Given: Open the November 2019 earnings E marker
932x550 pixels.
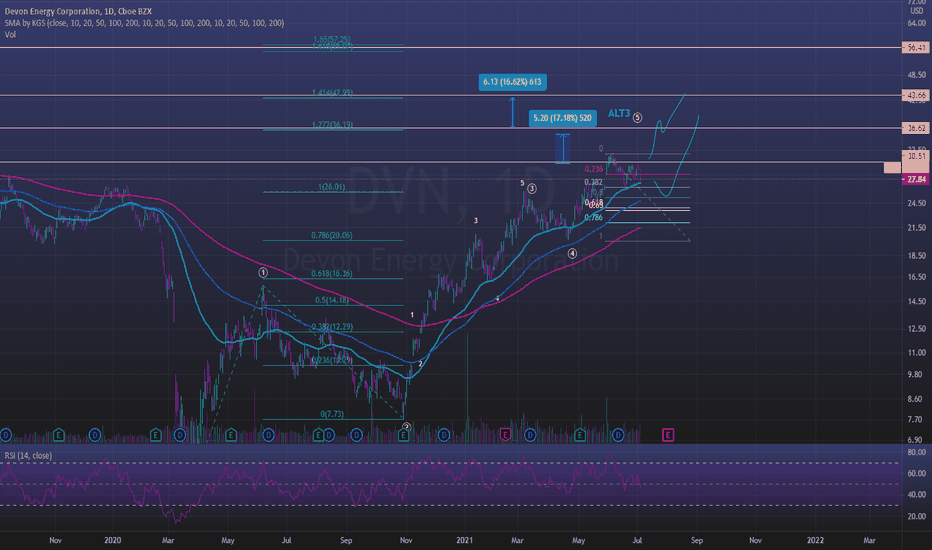Looking at the screenshot, I should pyautogui.click(x=58, y=435).
